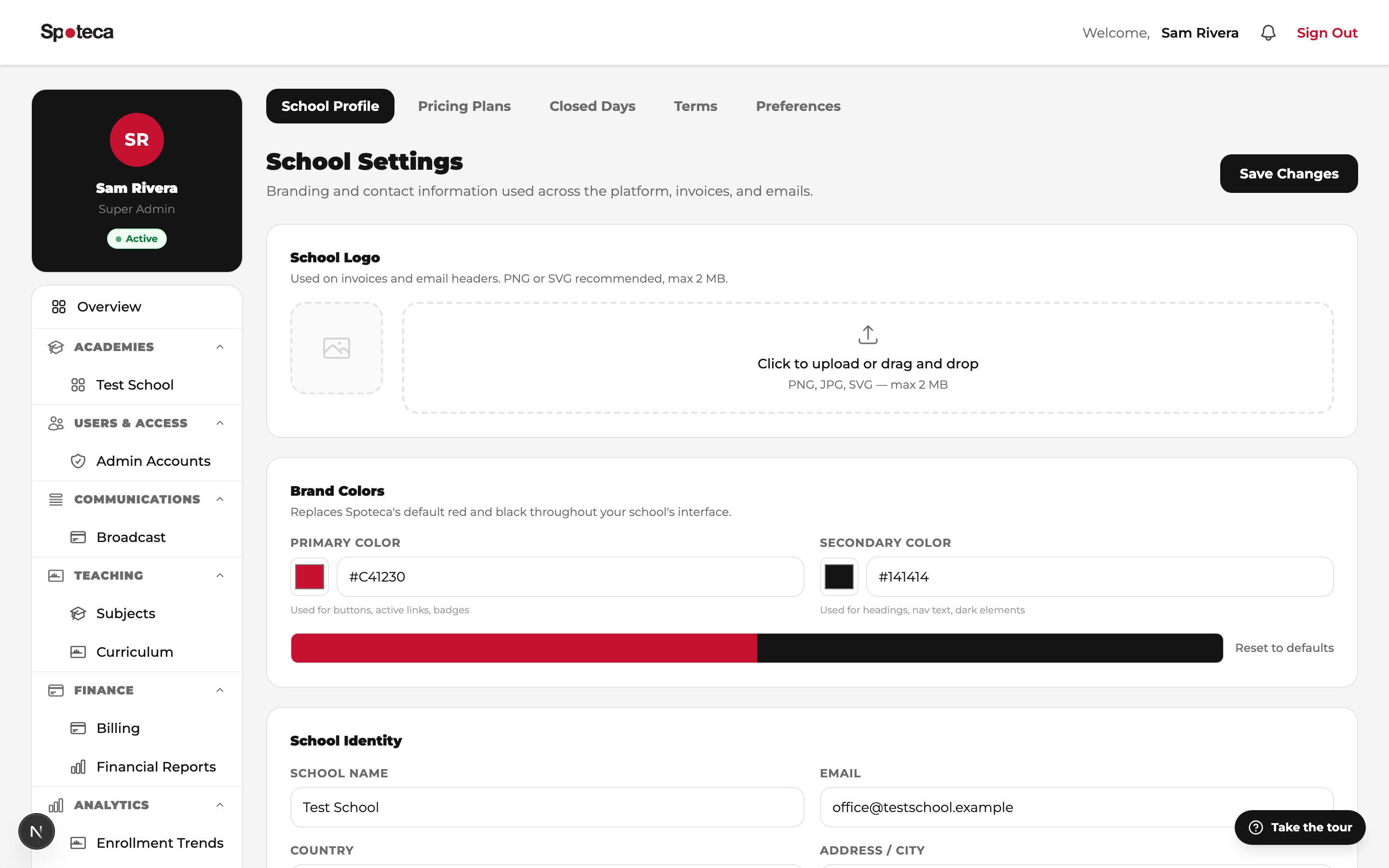
Task: Open Overview in the sidebar
Action: click(x=137, y=307)
